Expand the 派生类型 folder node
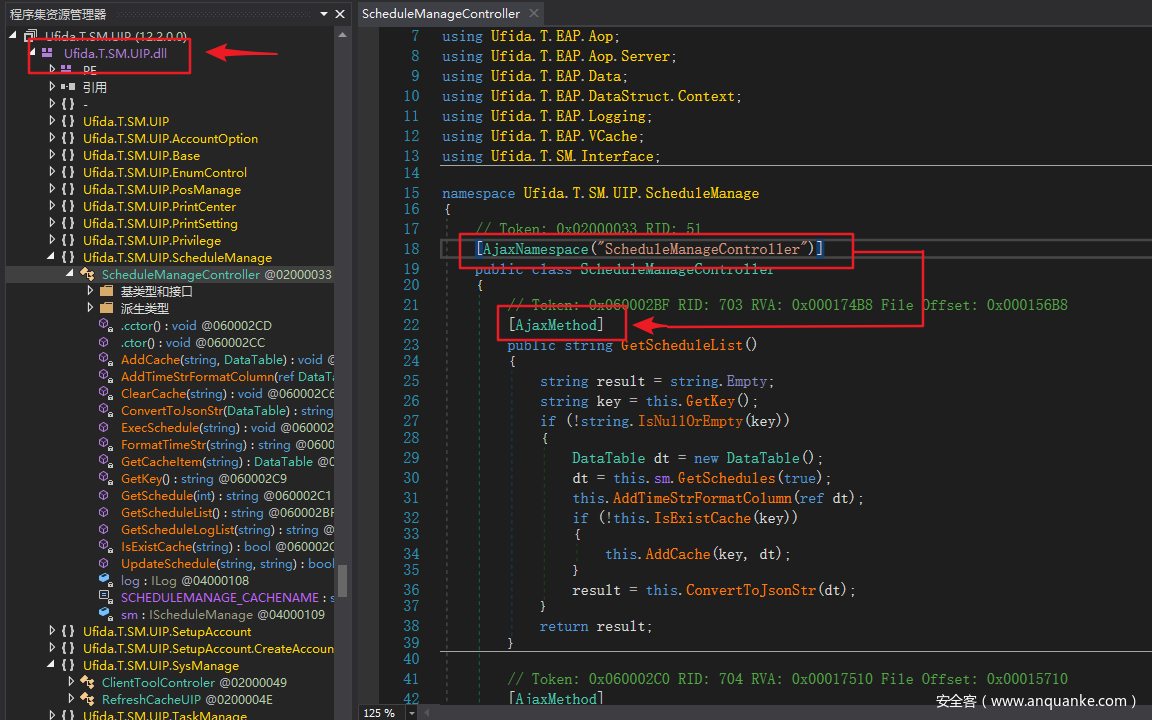 (89, 309)
